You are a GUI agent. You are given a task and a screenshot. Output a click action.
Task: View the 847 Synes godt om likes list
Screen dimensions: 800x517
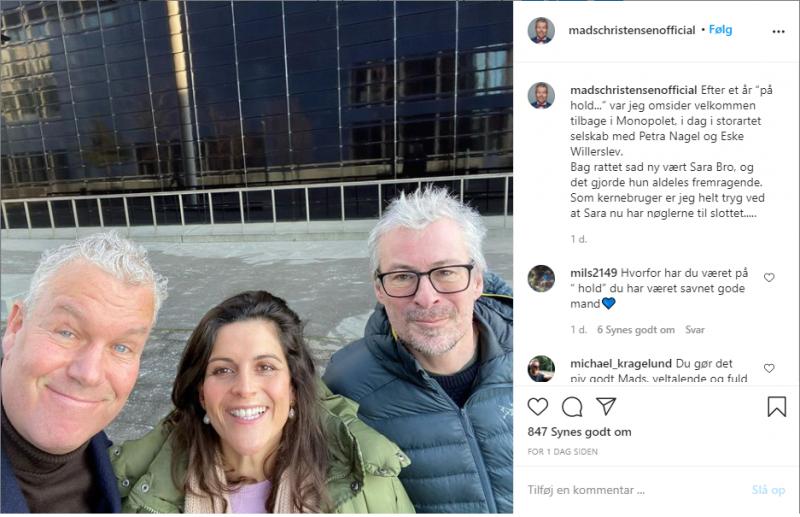(x=579, y=432)
